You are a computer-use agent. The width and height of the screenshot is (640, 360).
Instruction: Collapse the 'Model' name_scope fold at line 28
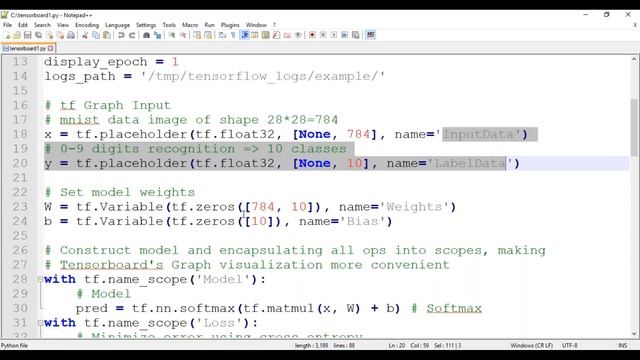point(40,280)
